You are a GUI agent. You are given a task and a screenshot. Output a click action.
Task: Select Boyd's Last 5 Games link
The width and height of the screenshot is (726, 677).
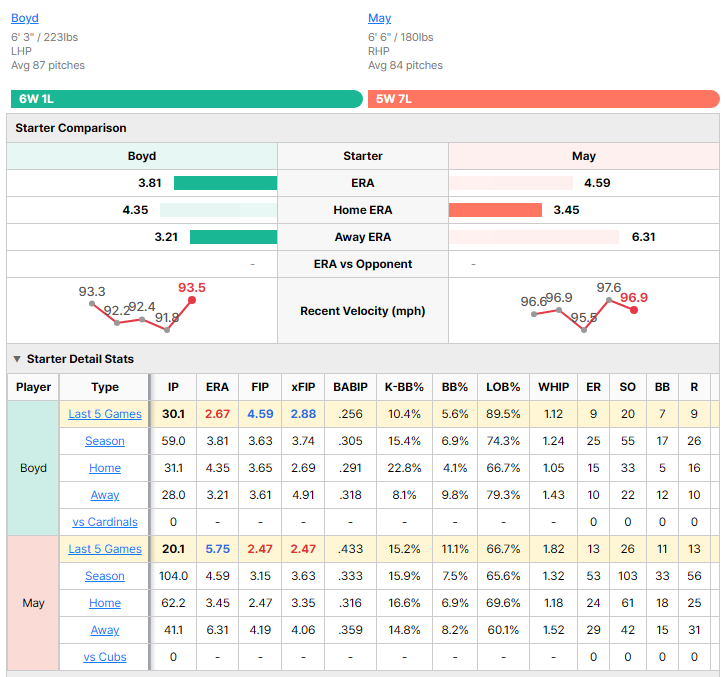tap(105, 414)
